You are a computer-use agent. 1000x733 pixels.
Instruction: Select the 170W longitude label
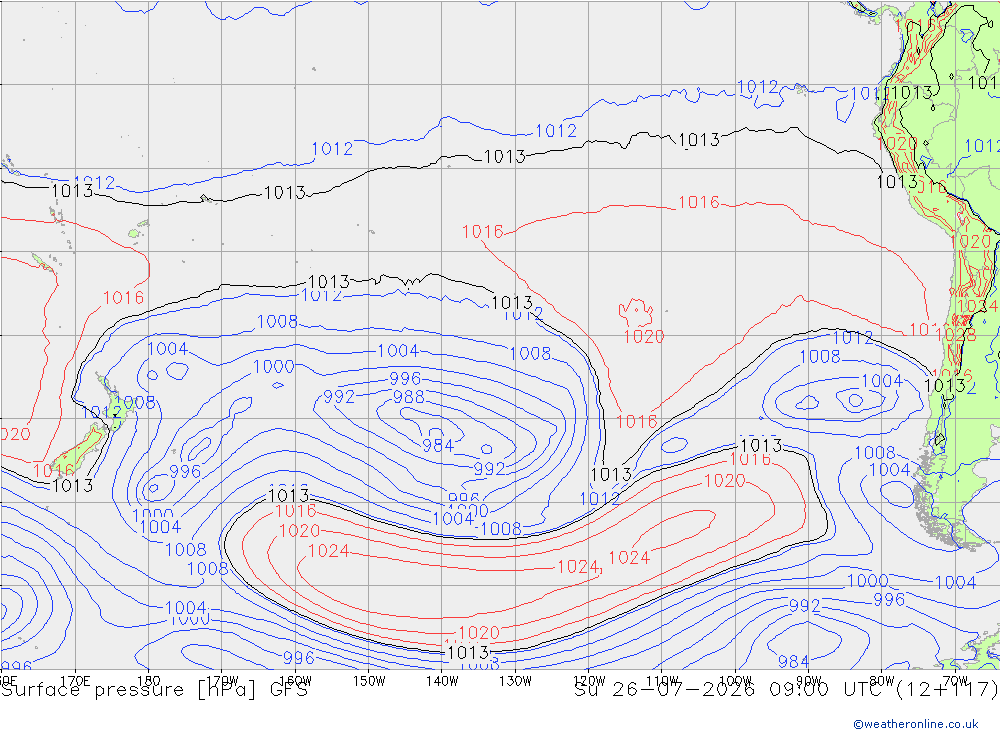point(223,681)
